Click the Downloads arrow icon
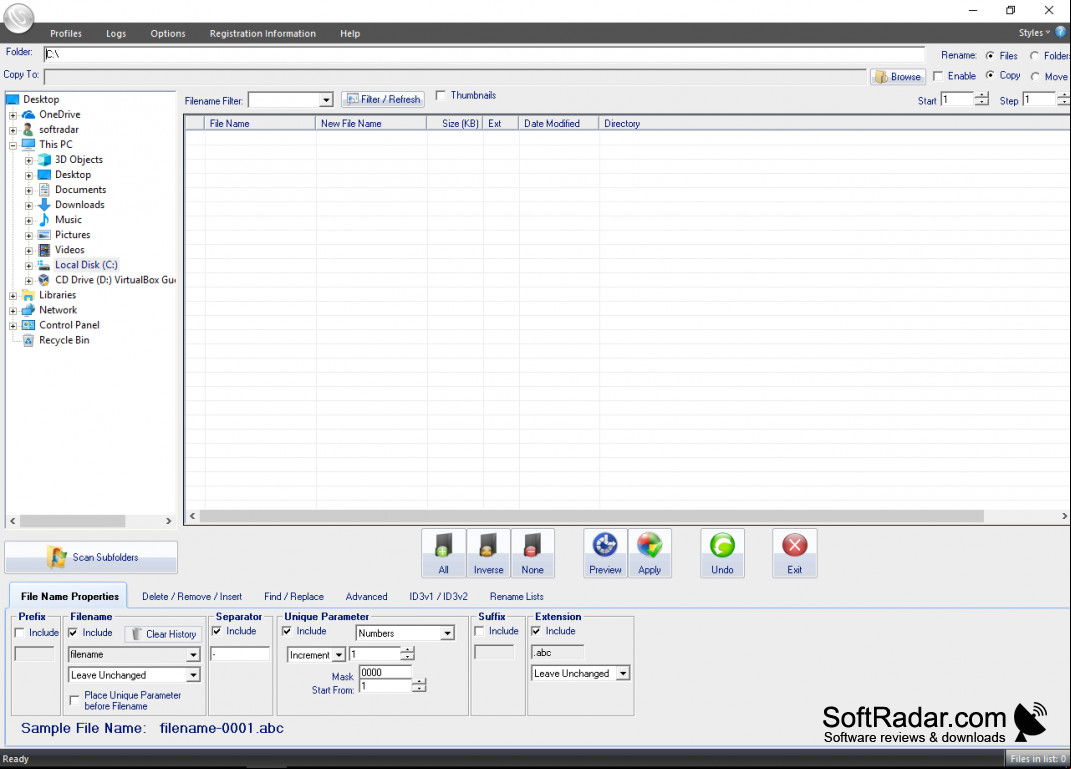This screenshot has width=1071, height=769. tap(44, 205)
